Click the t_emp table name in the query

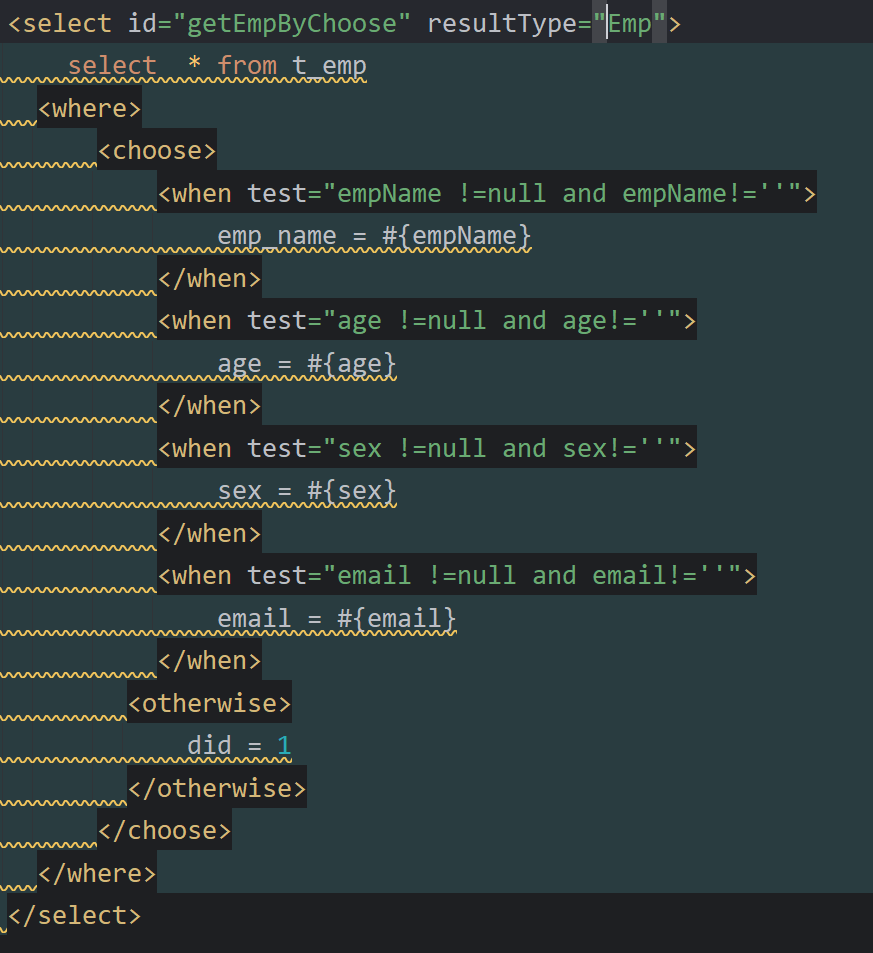click(329, 66)
